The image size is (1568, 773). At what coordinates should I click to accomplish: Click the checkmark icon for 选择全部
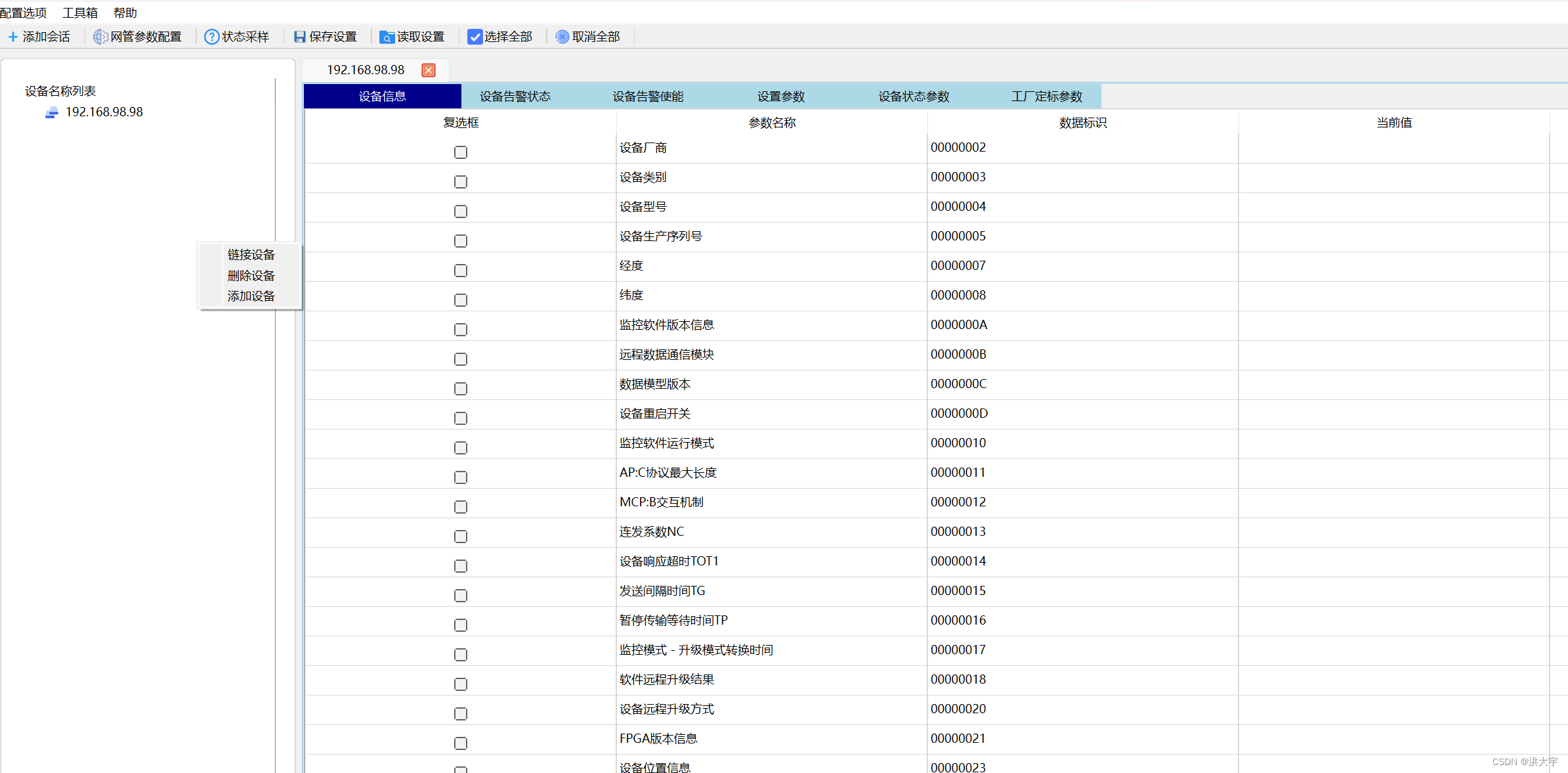click(475, 37)
